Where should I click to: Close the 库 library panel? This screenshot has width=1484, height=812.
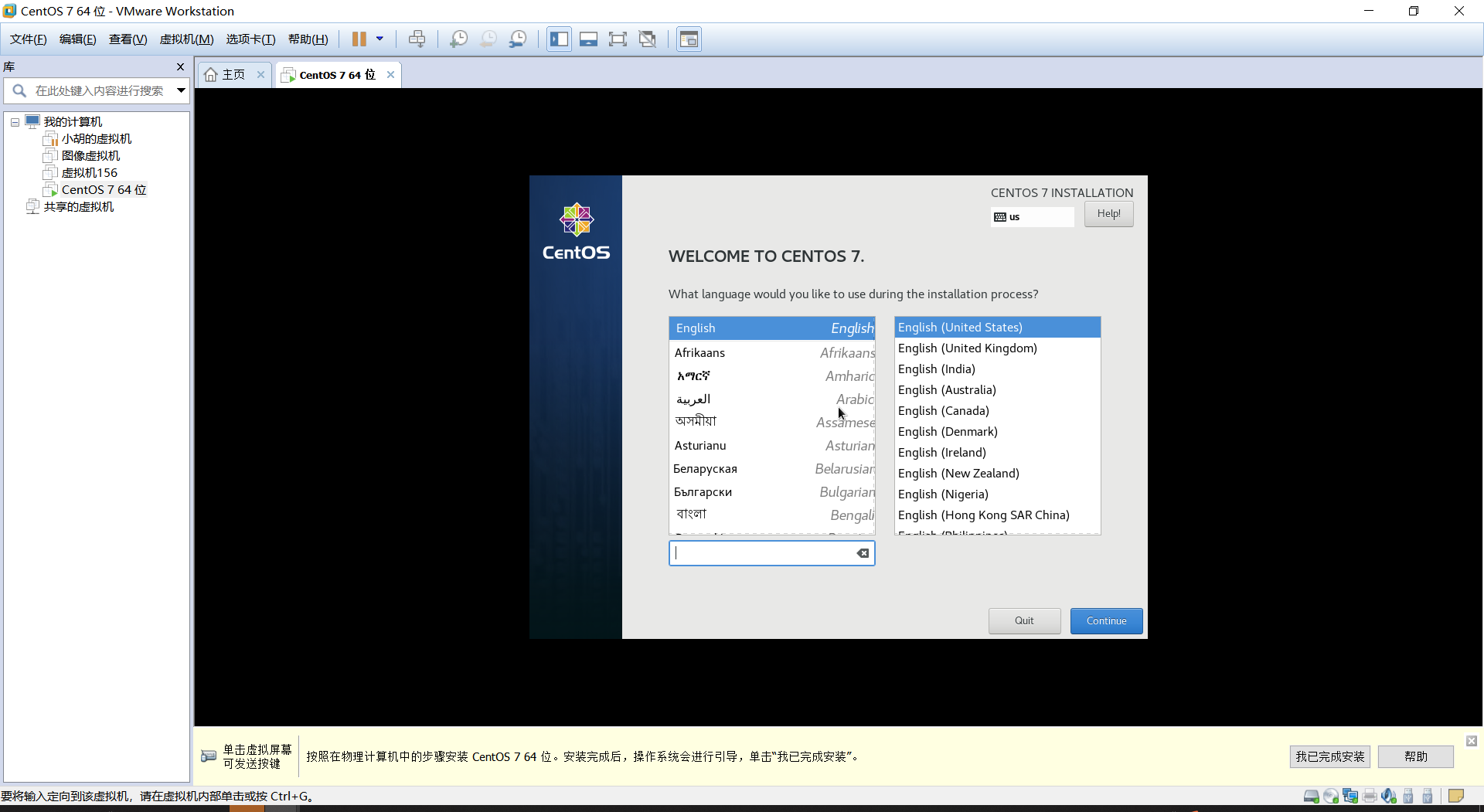(x=181, y=67)
